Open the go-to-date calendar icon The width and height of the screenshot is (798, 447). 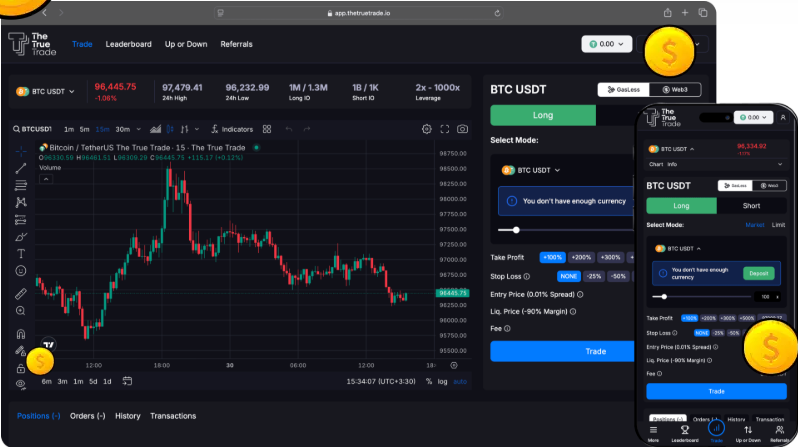(x=127, y=381)
